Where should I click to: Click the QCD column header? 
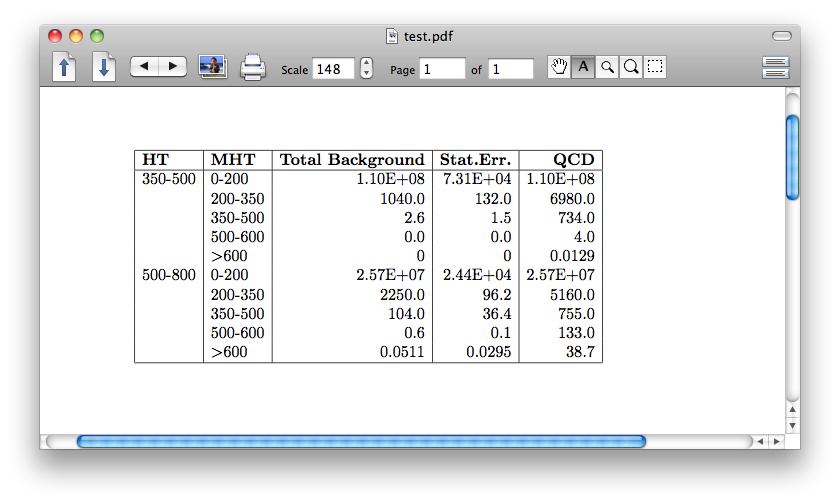tap(574, 160)
